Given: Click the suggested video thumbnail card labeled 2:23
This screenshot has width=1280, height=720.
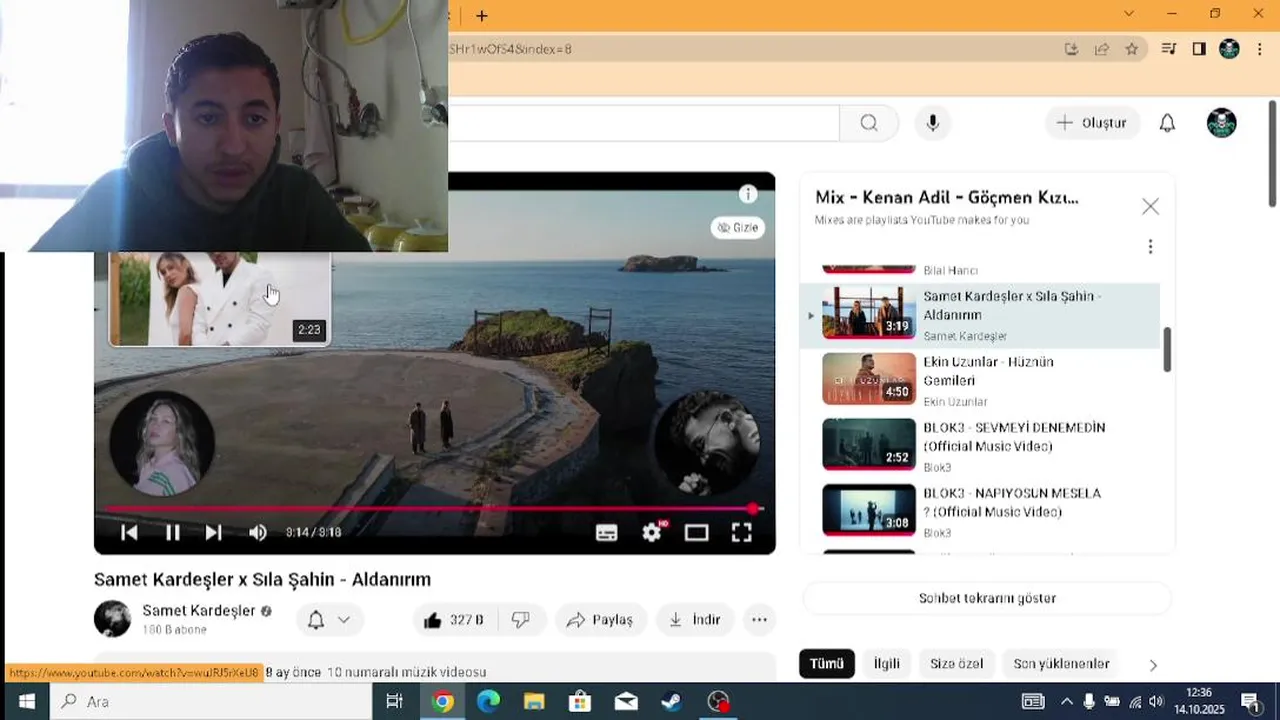Looking at the screenshot, I should [x=219, y=299].
